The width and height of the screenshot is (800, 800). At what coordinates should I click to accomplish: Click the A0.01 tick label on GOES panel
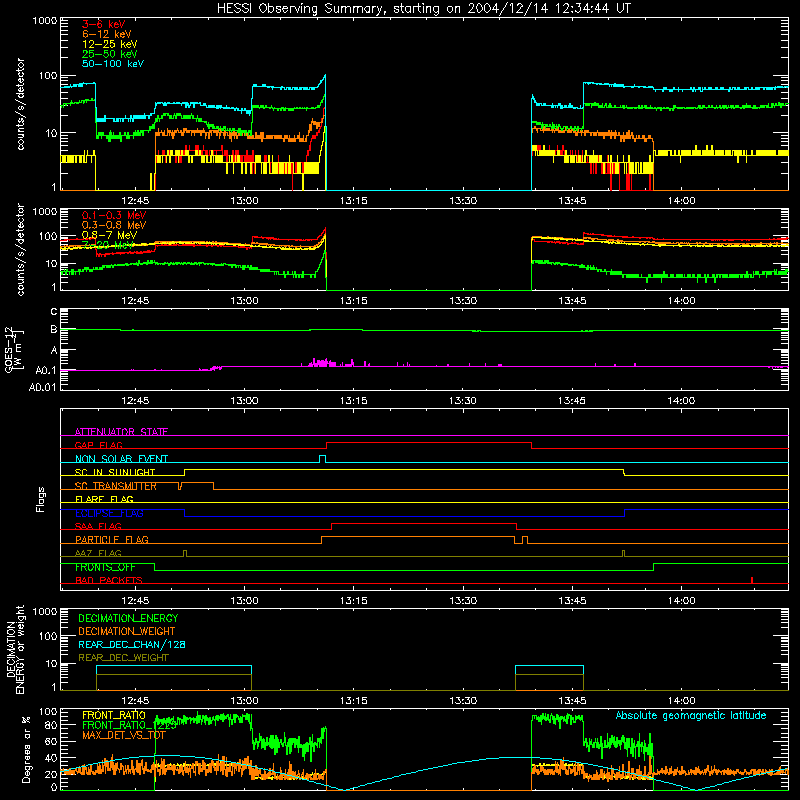click(x=42, y=387)
